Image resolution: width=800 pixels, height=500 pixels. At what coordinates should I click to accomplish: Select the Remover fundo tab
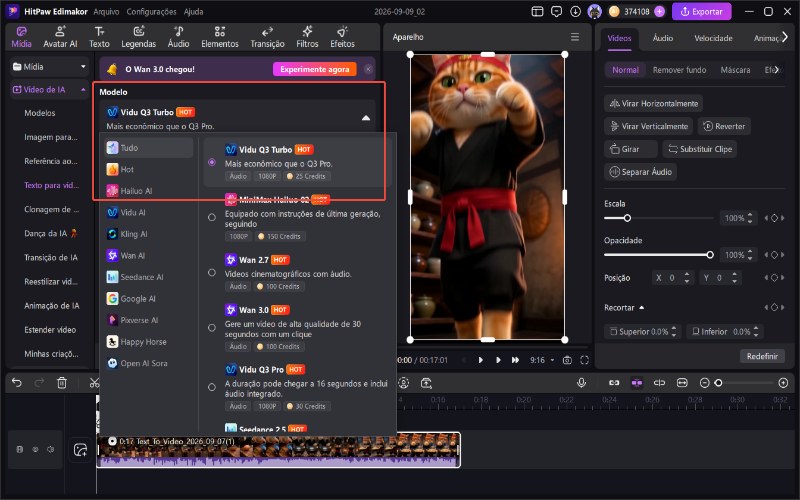tap(679, 70)
